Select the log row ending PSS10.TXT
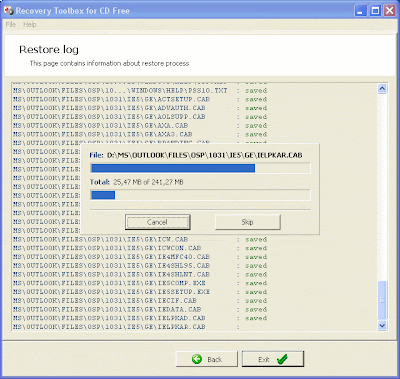 pos(140,91)
